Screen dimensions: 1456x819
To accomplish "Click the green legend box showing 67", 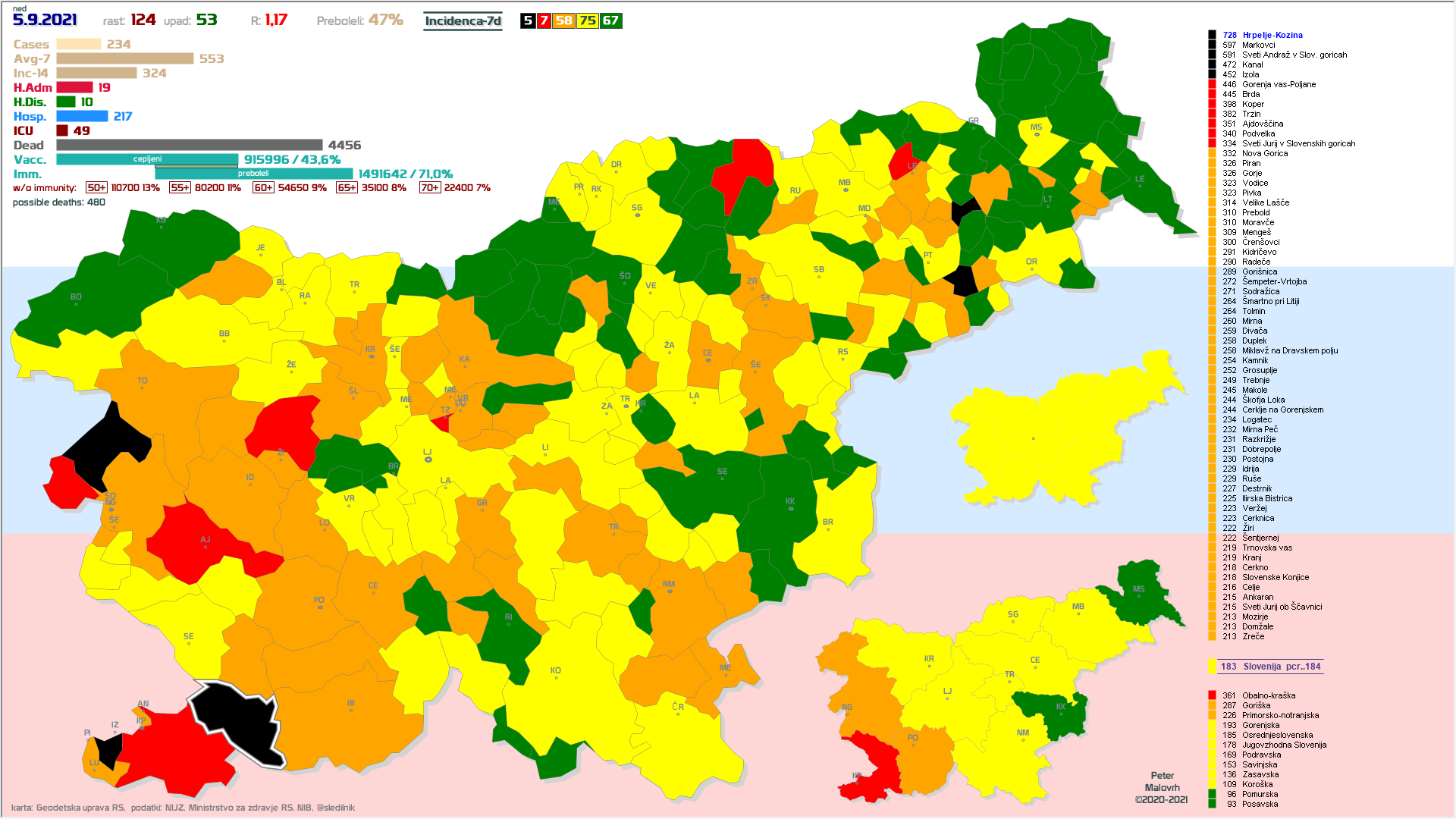I will [x=610, y=21].
